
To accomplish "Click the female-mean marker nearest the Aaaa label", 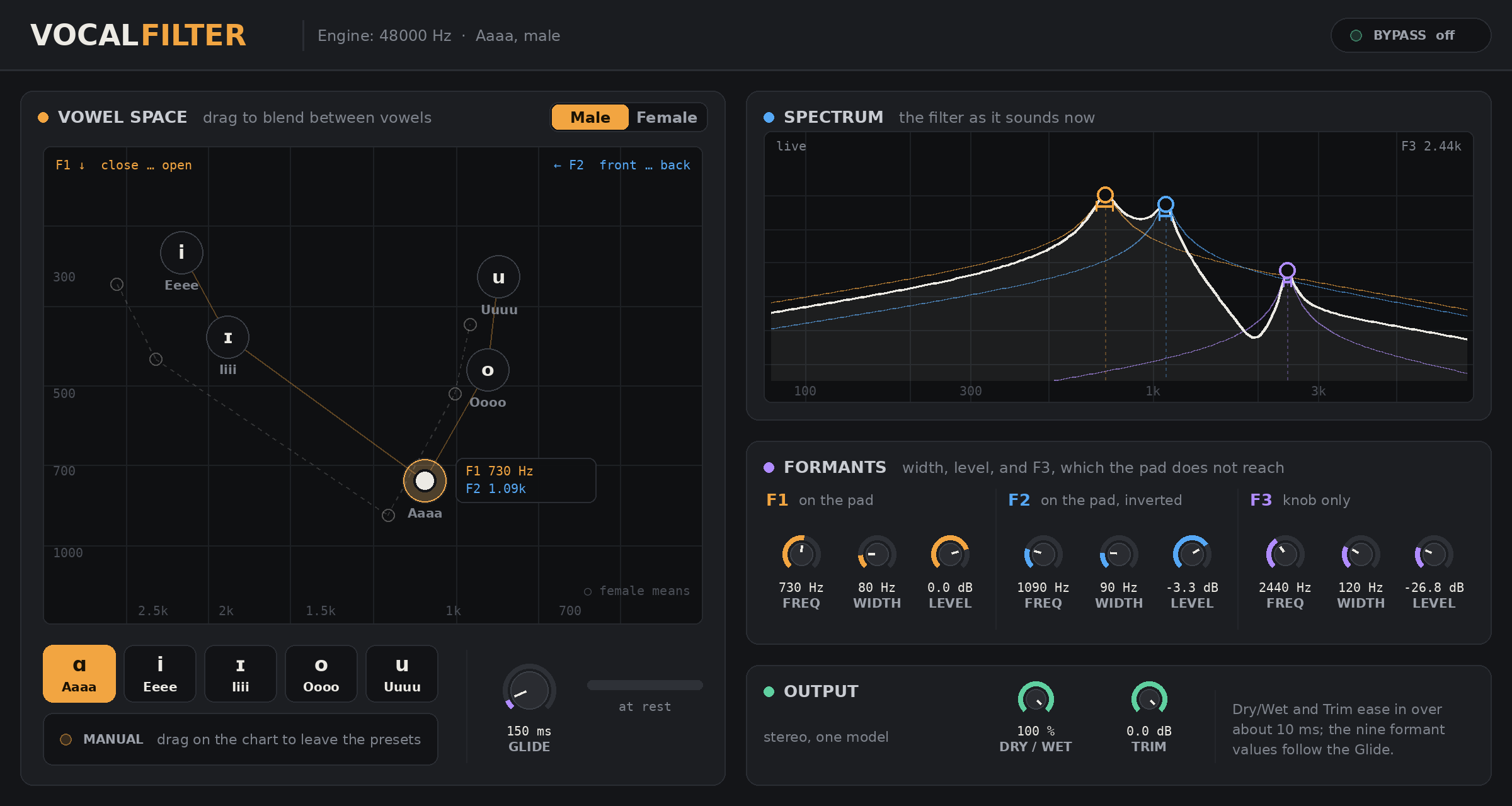I will click(388, 515).
